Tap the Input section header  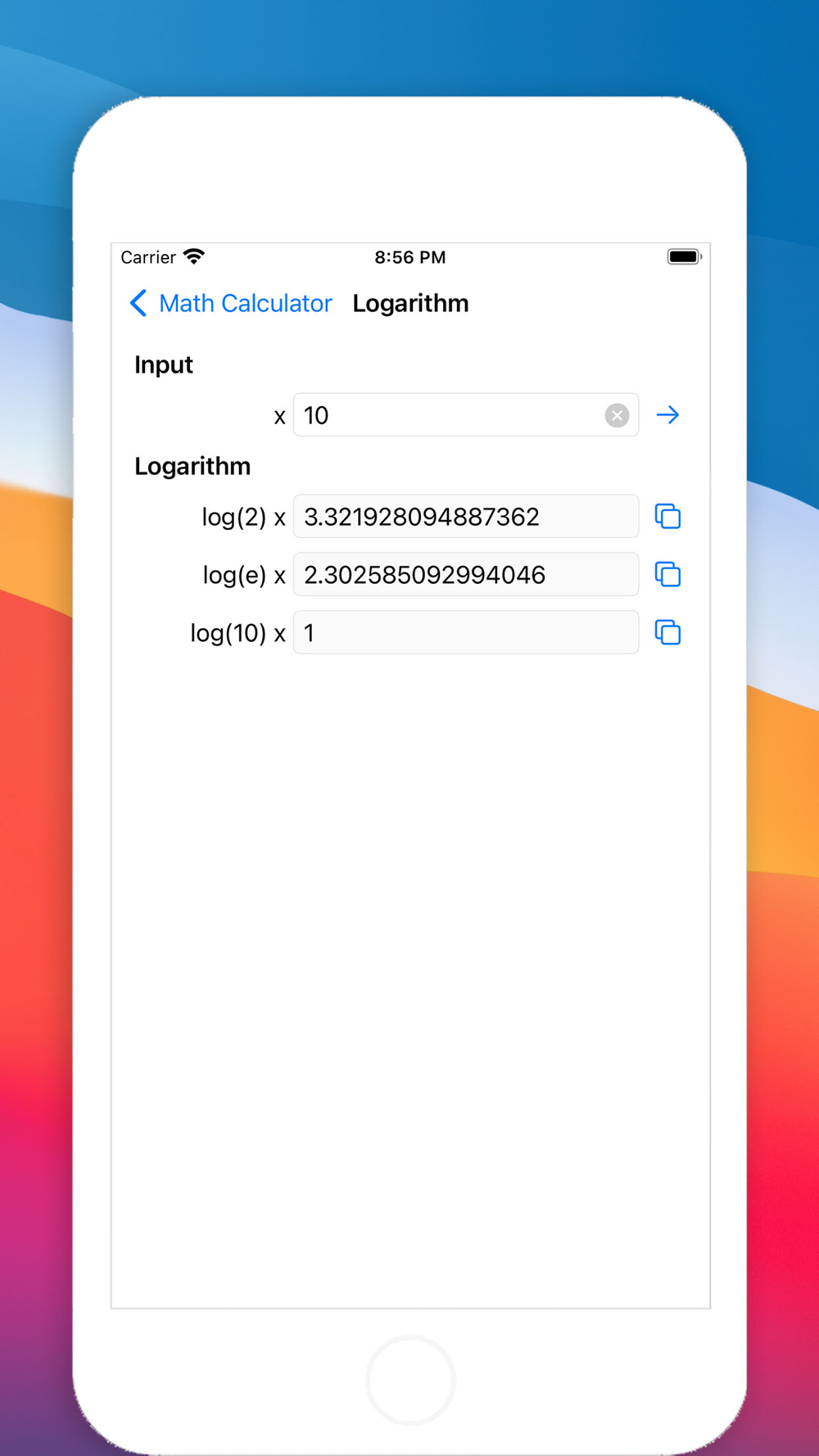coord(164,364)
